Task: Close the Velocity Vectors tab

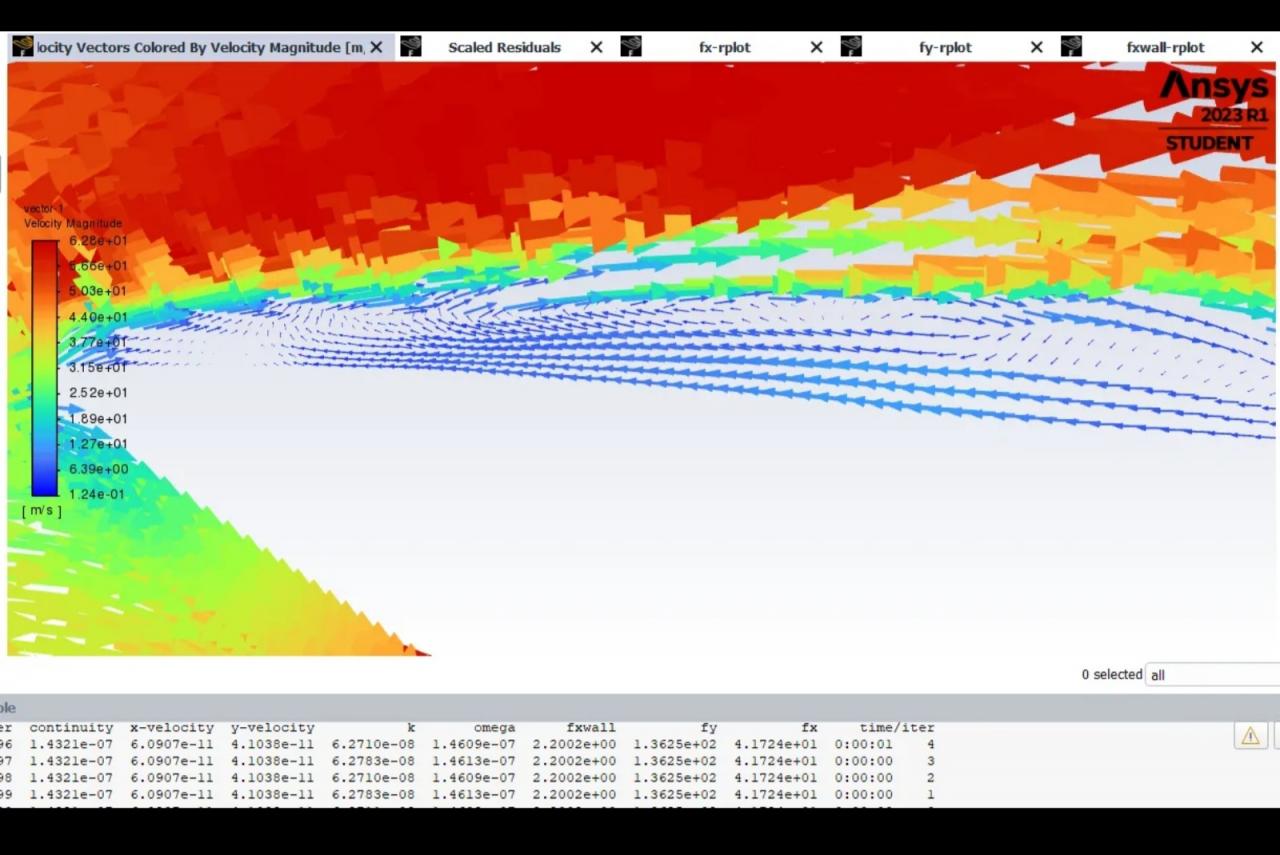Action: pyautogui.click(x=376, y=47)
